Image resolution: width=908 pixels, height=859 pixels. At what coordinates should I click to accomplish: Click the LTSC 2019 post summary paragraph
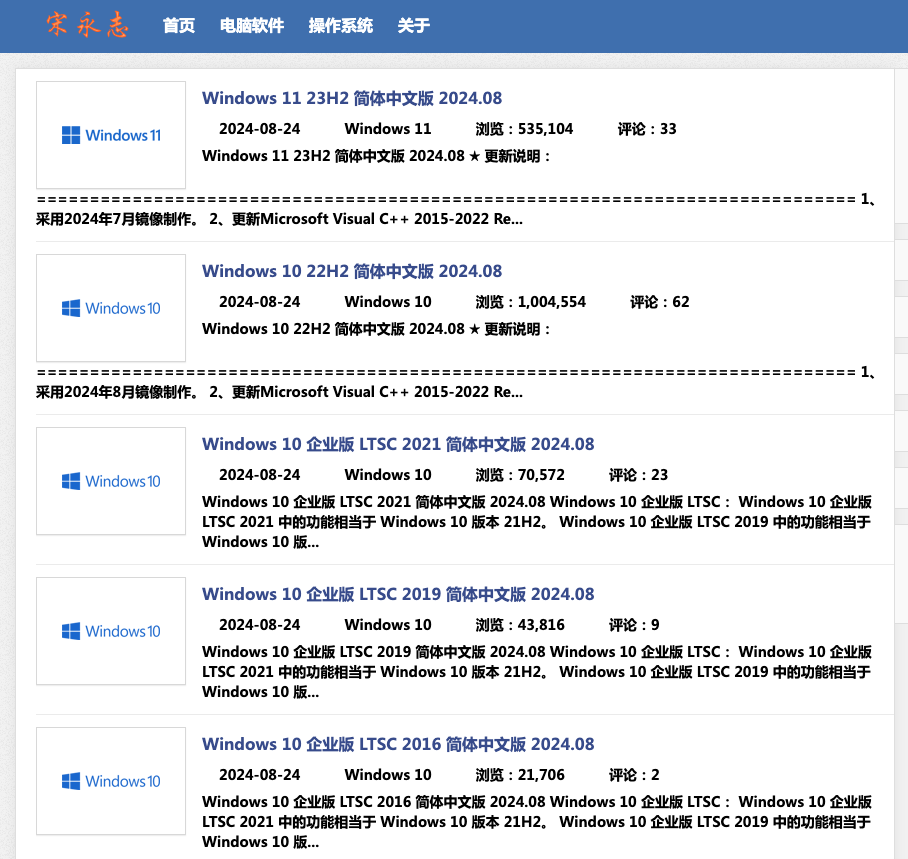pos(537,672)
